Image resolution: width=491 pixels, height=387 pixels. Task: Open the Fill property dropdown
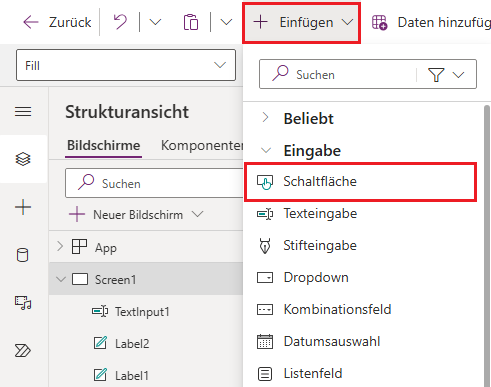126,65
